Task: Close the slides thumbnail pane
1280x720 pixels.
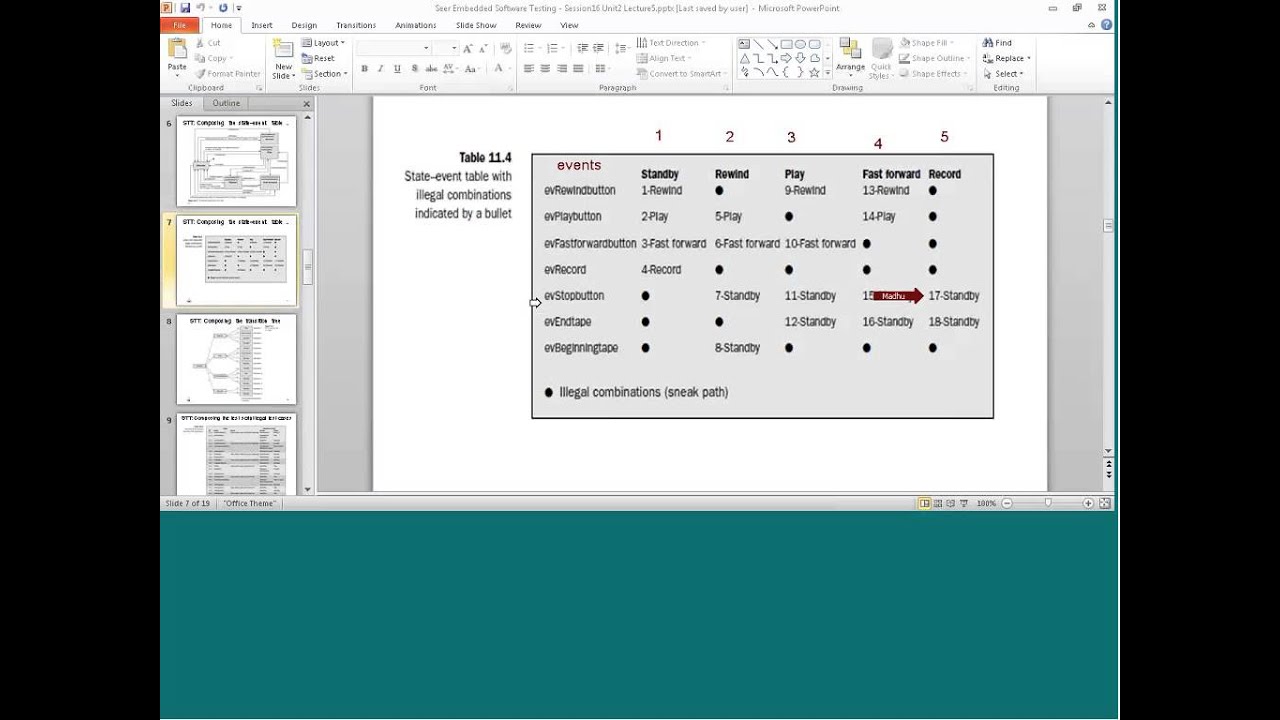Action: 306,104
